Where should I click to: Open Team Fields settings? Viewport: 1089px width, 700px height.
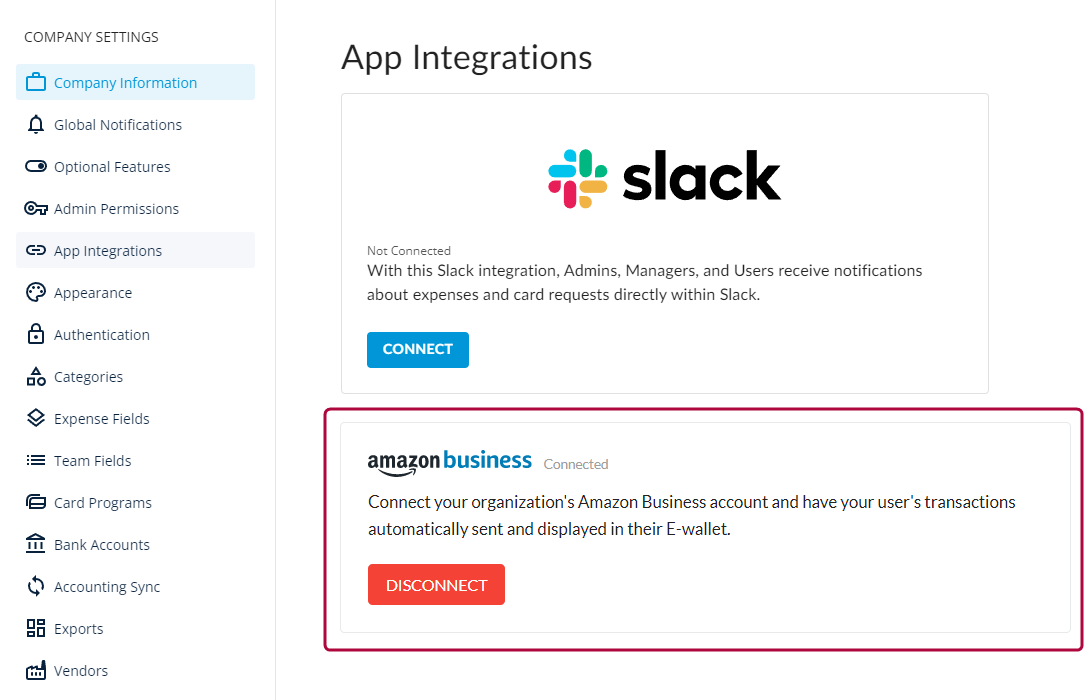tap(92, 461)
